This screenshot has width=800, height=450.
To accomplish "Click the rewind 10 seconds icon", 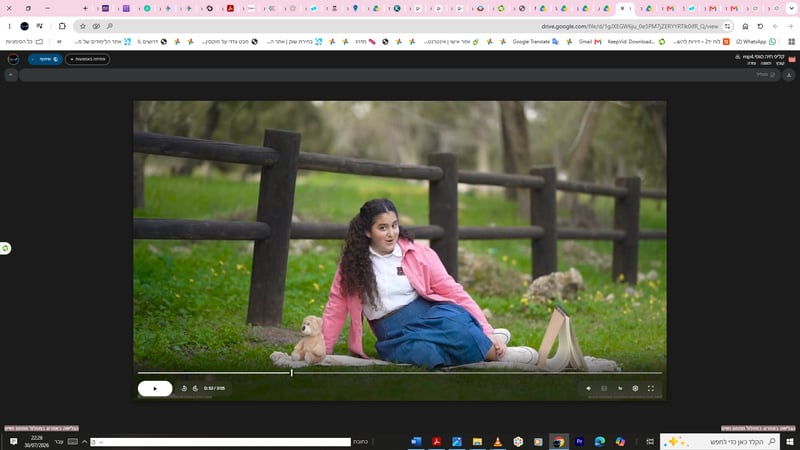I will coord(184,388).
